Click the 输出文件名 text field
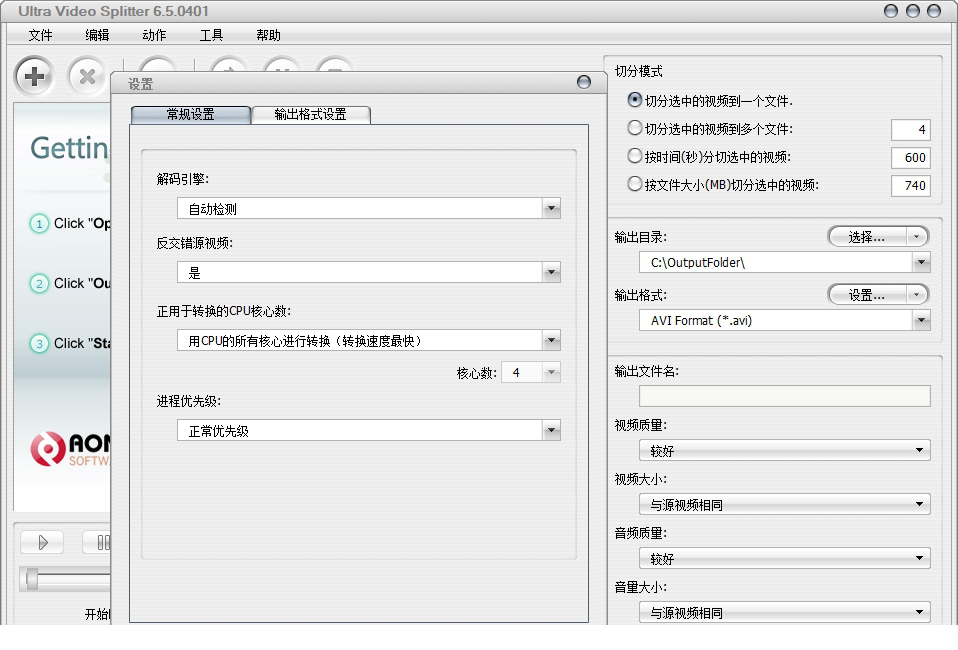The width and height of the screenshot is (958, 650). click(784, 396)
